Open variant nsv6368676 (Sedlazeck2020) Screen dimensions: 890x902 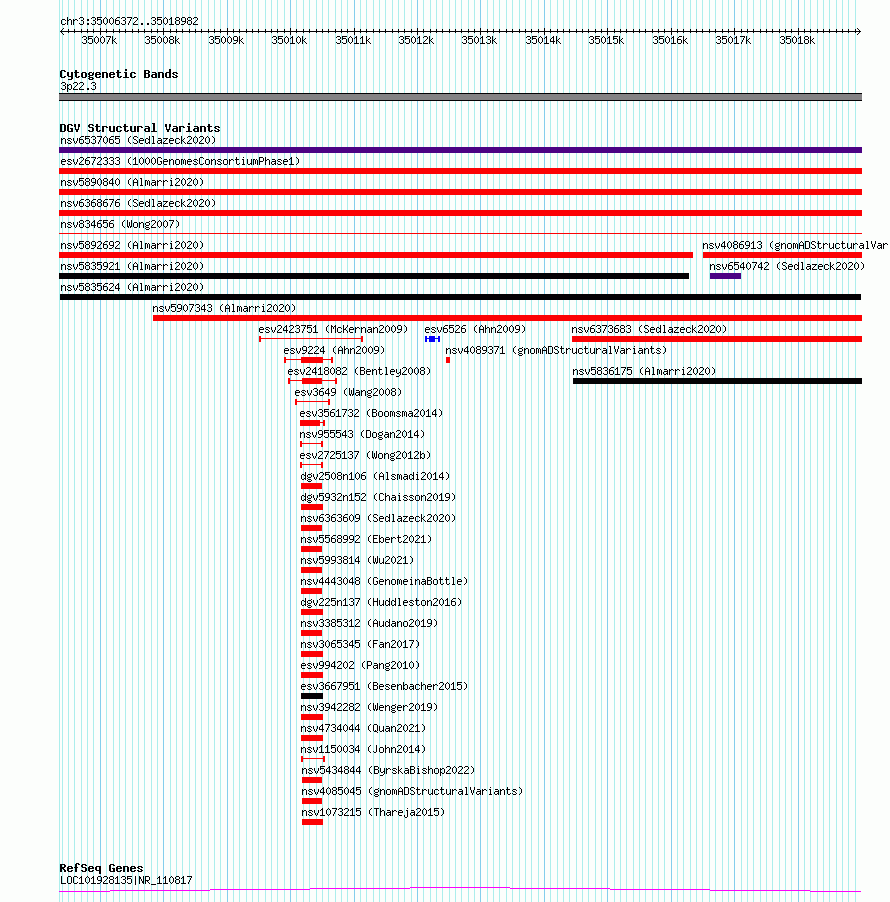[x=138, y=204]
